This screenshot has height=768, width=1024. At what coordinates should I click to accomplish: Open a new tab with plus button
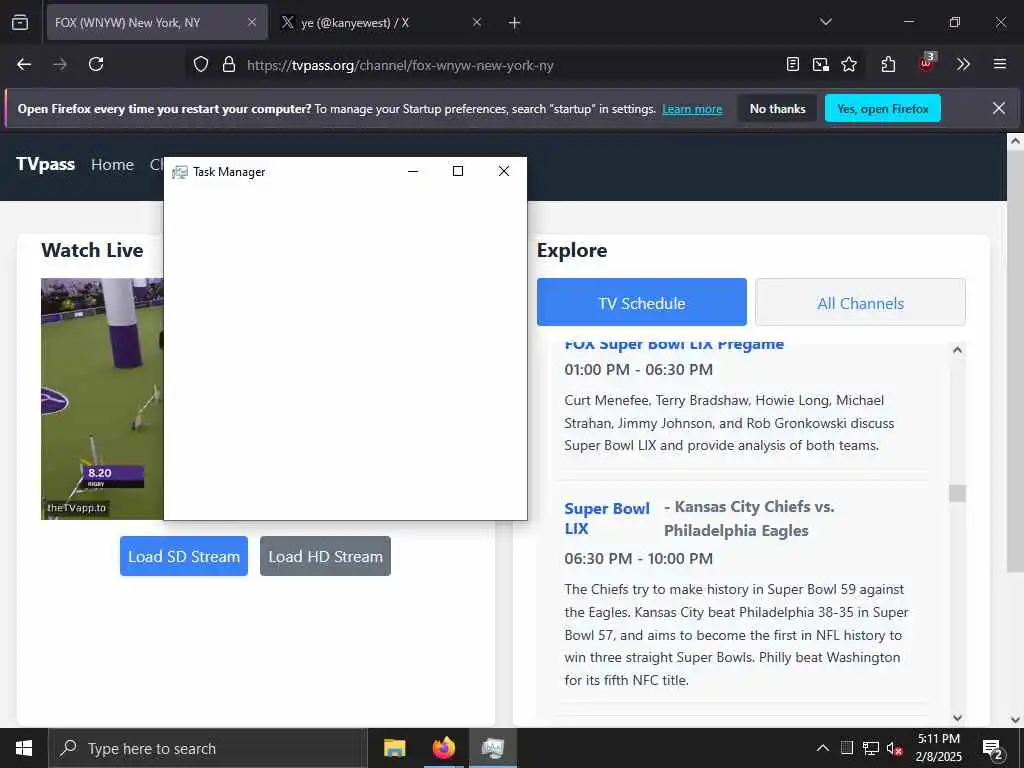pos(515,23)
